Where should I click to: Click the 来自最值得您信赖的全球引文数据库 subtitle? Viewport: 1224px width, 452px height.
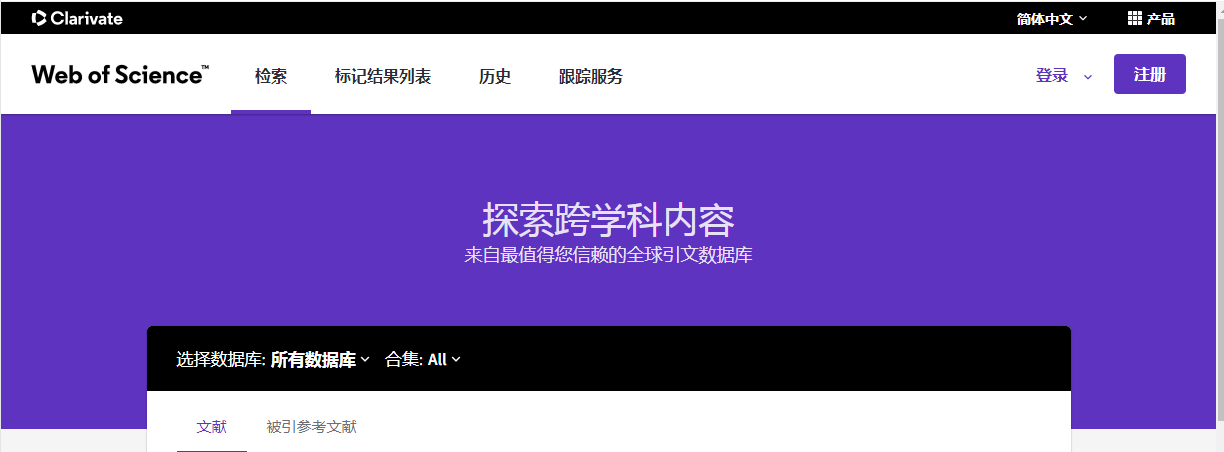click(608, 255)
